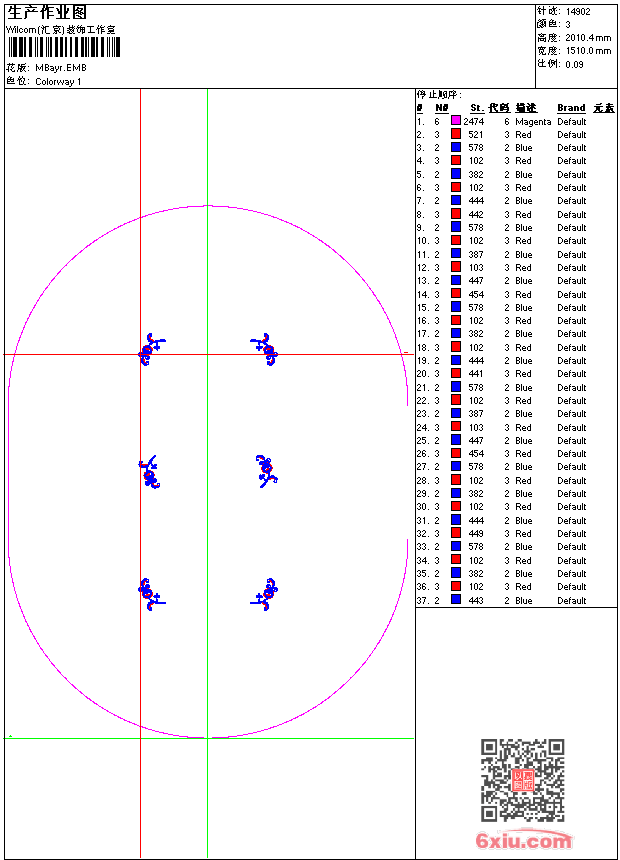
Task: Click the red swatch in stop row 2
Action: point(456,134)
